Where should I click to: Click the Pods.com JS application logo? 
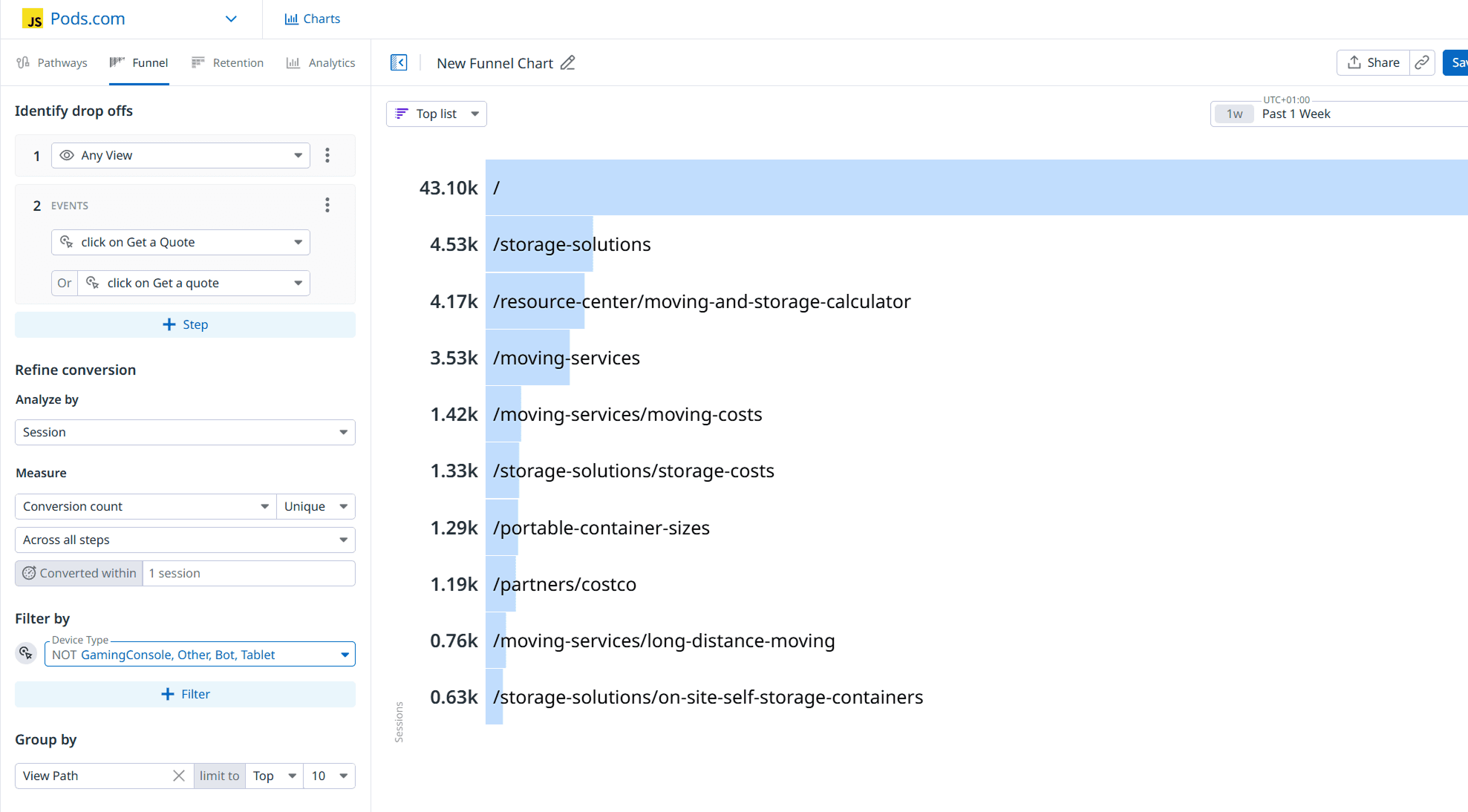tap(33, 19)
